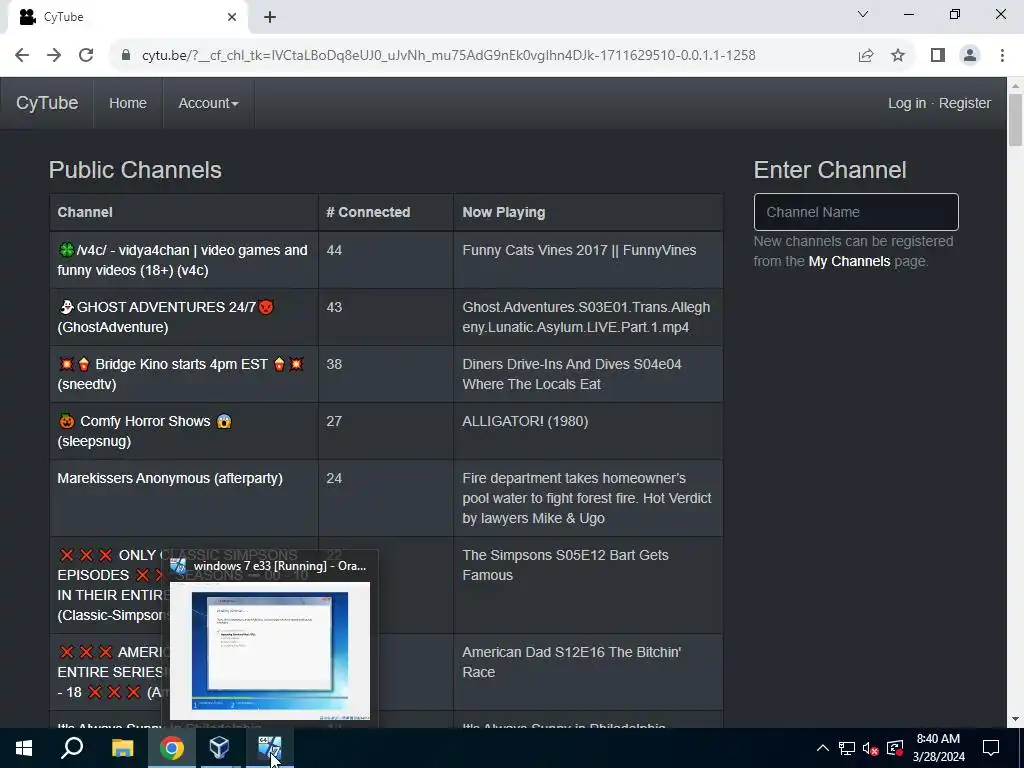This screenshot has width=1024, height=768.
Task: Click the Enter Channel heading
Action: coord(830,170)
